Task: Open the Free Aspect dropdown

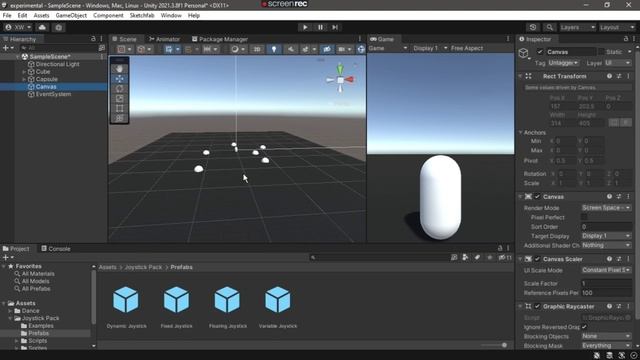Action: (x=467, y=48)
